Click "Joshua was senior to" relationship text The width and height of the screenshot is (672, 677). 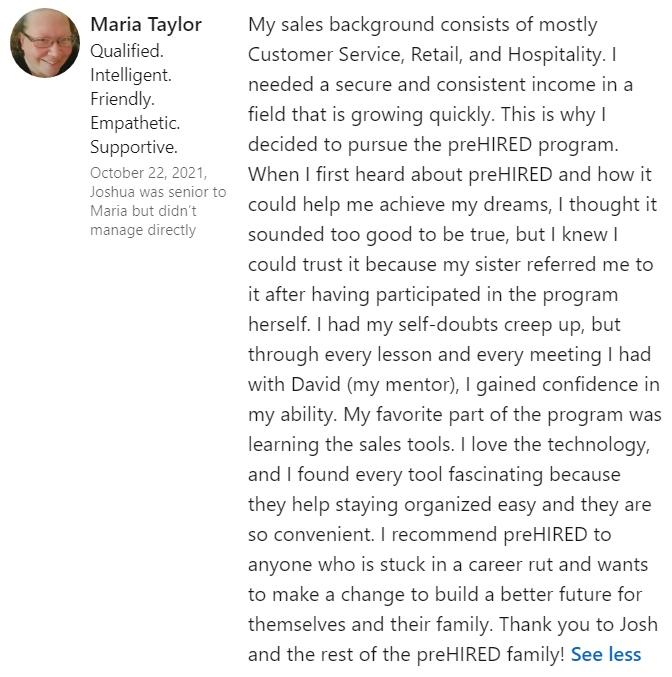click(x=157, y=192)
